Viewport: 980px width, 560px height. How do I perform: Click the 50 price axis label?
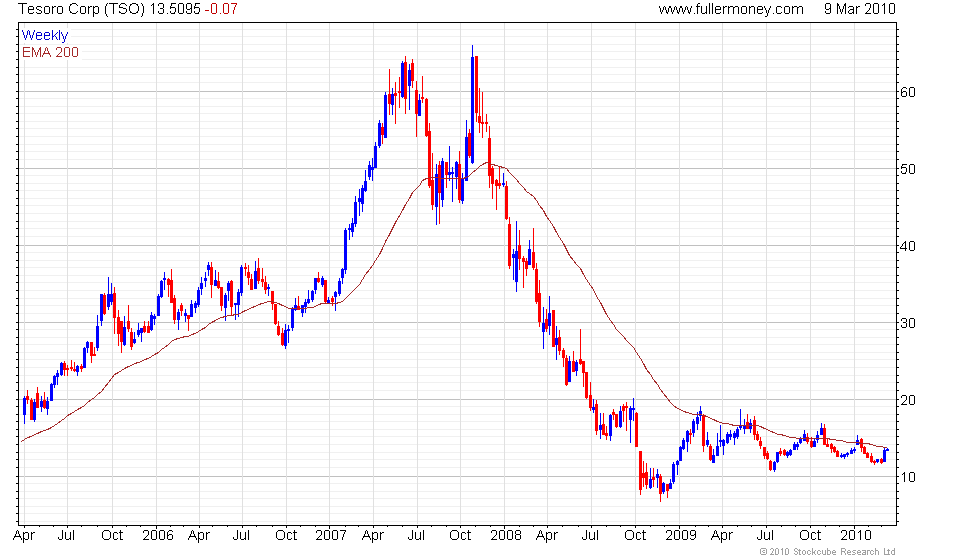[908, 169]
